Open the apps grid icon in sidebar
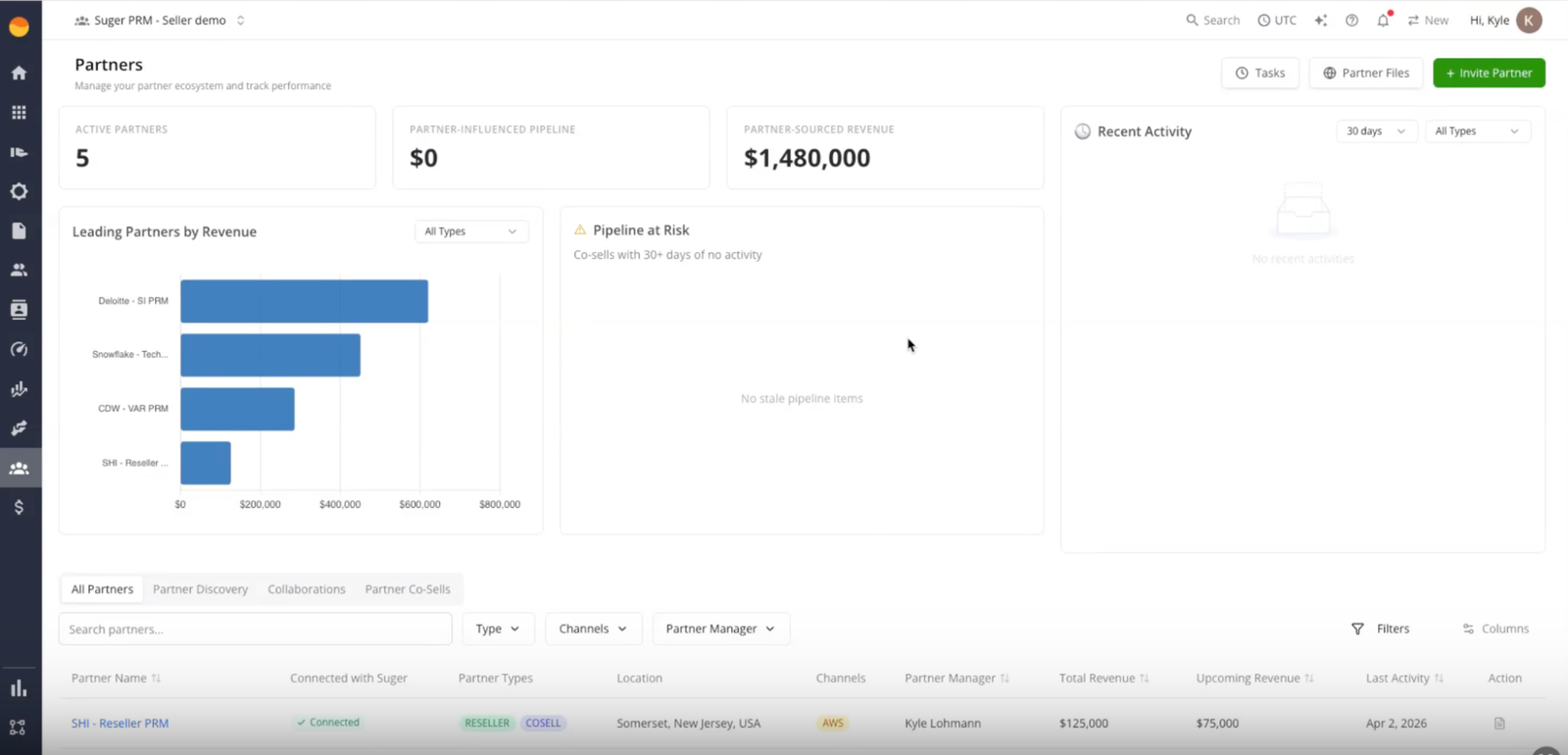1568x755 pixels. (19, 113)
